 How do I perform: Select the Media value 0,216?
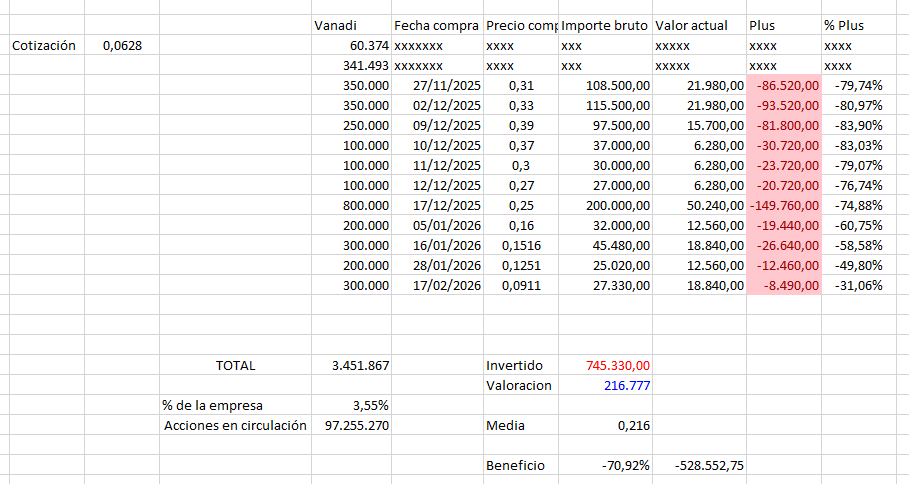point(605,425)
